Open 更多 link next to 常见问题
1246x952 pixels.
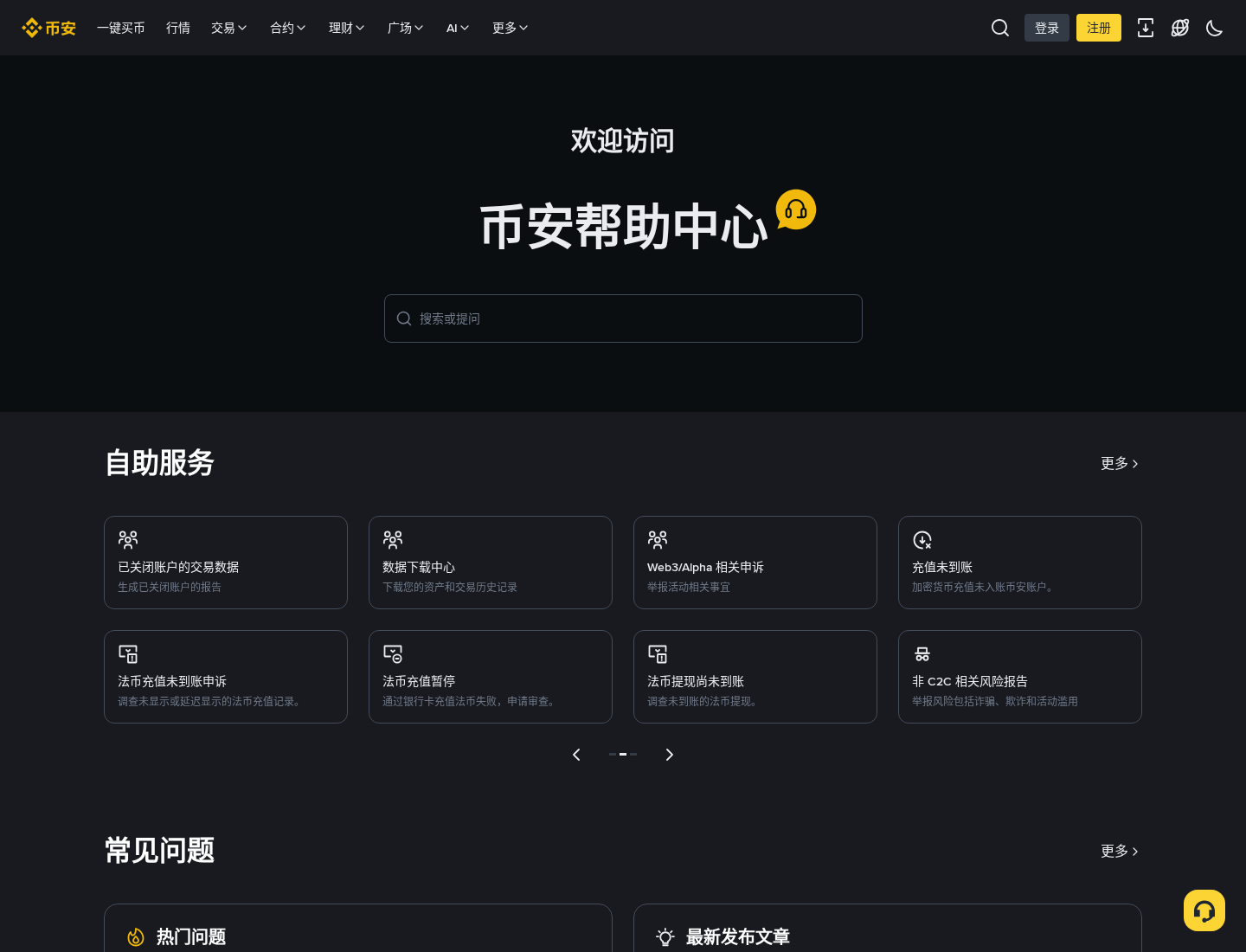point(1120,852)
